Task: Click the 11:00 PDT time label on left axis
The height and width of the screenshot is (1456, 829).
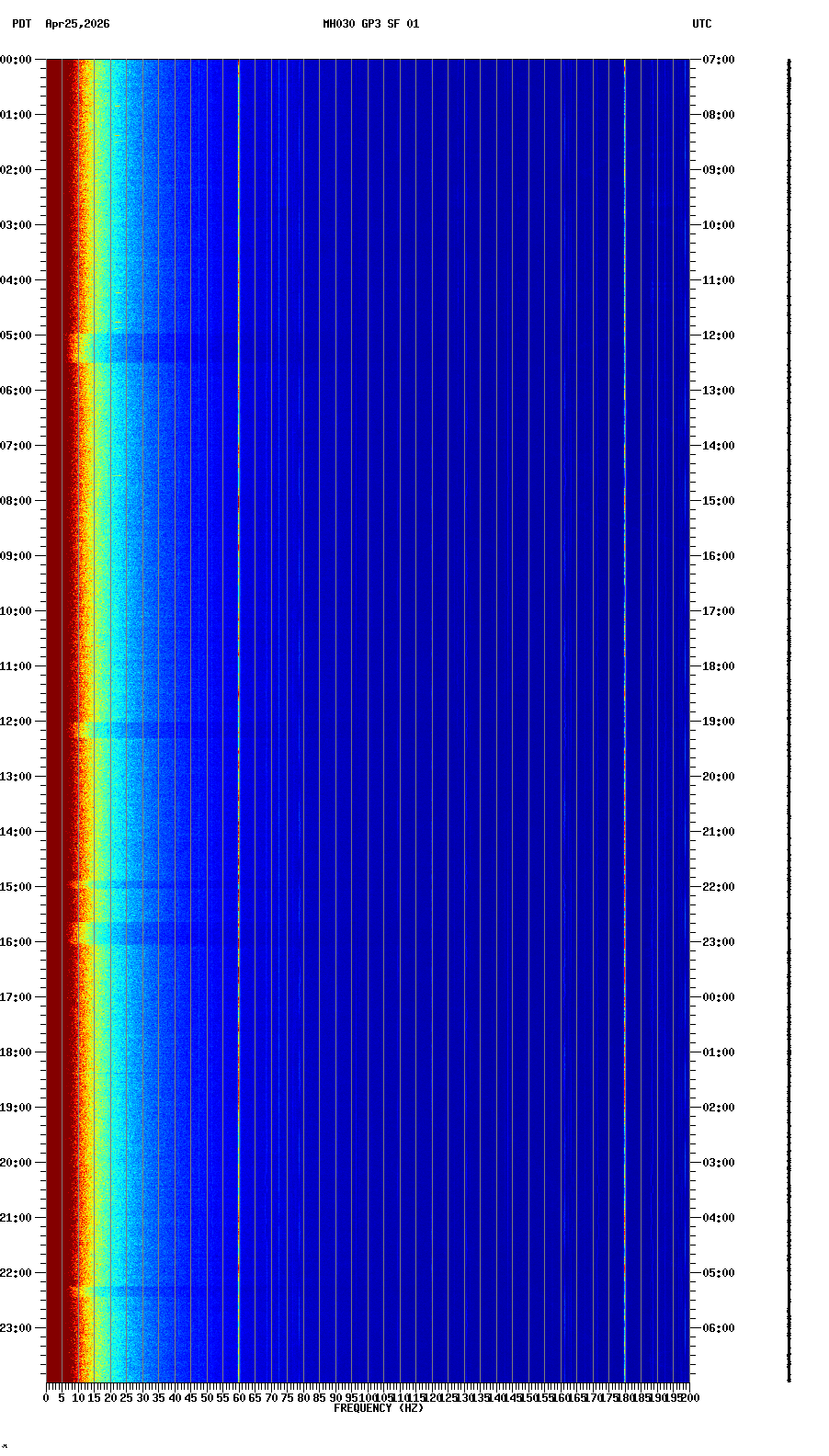Action: (x=16, y=666)
